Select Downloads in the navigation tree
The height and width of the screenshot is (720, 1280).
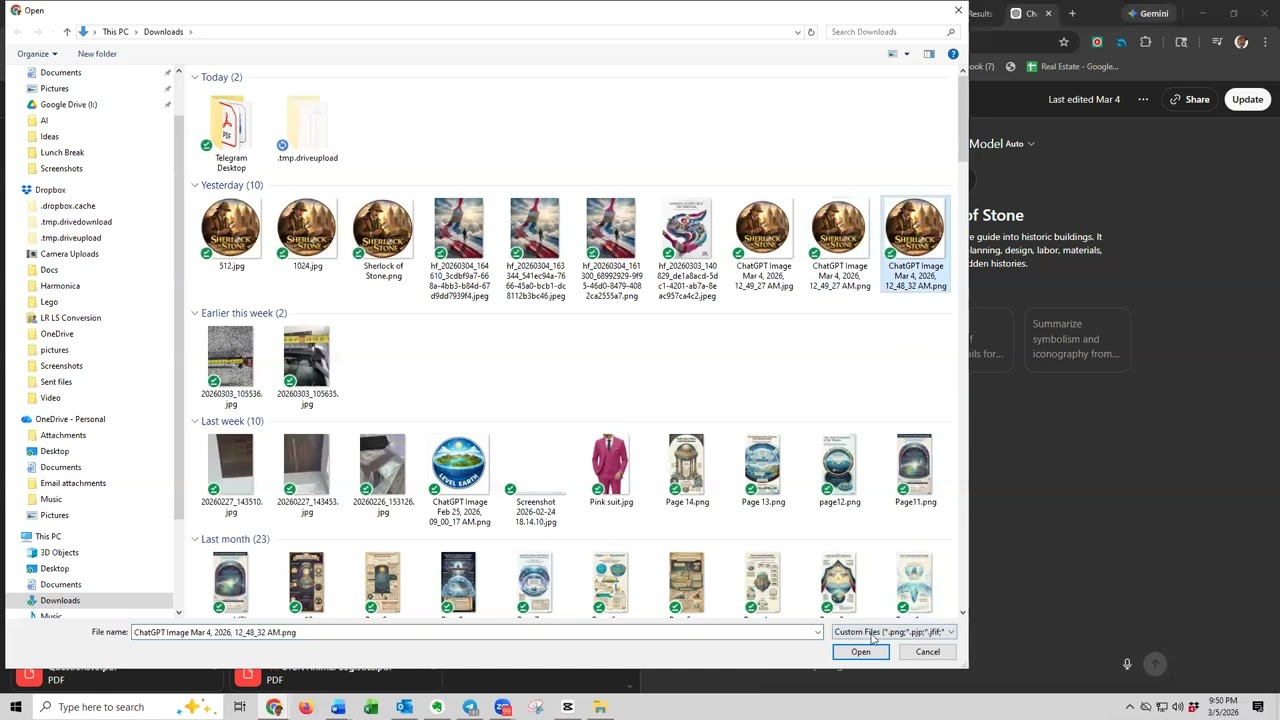click(x=60, y=601)
